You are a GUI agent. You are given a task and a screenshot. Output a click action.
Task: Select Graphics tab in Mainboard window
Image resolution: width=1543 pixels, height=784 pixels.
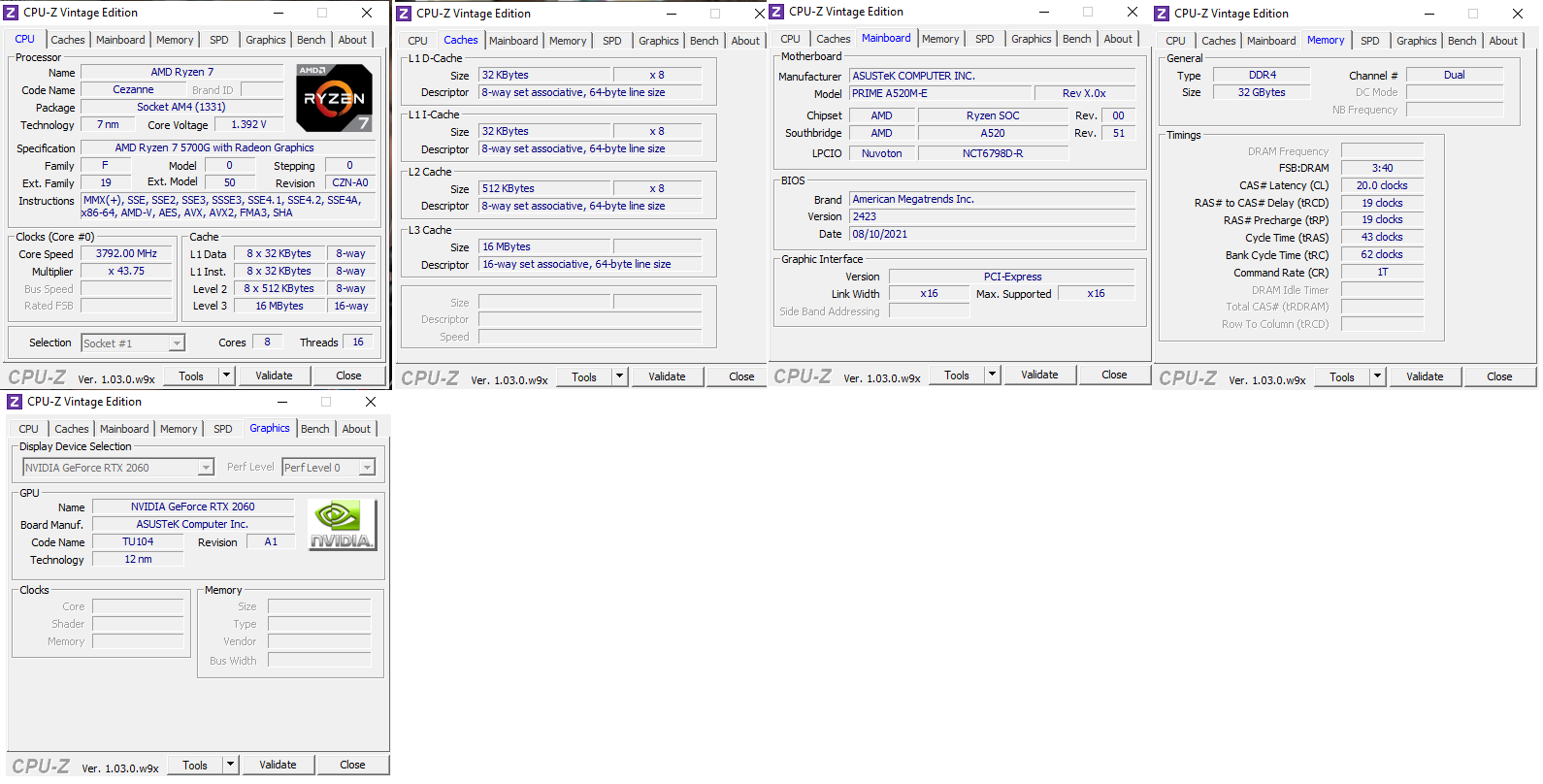(1032, 39)
